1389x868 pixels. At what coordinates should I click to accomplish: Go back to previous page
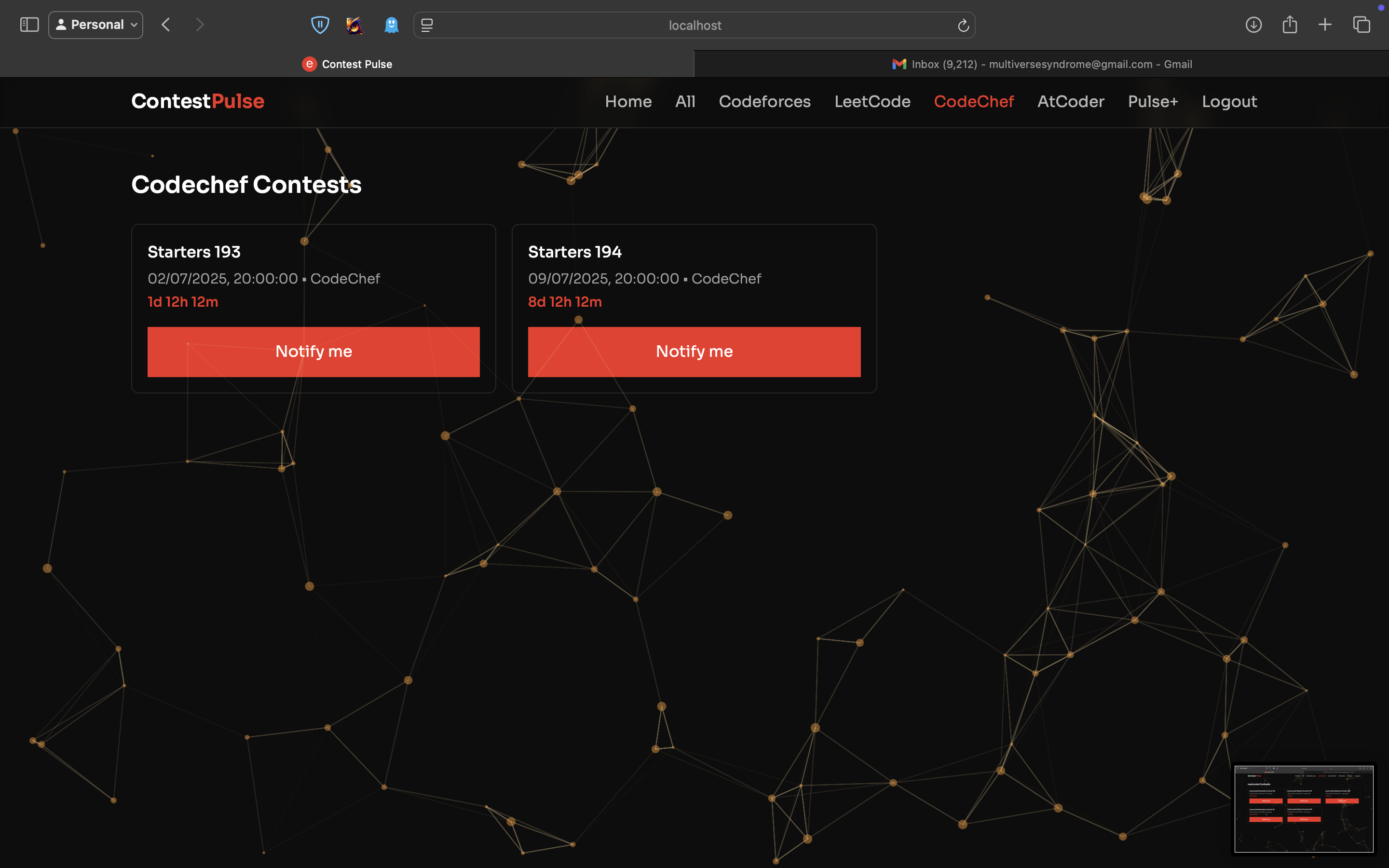click(x=166, y=25)
